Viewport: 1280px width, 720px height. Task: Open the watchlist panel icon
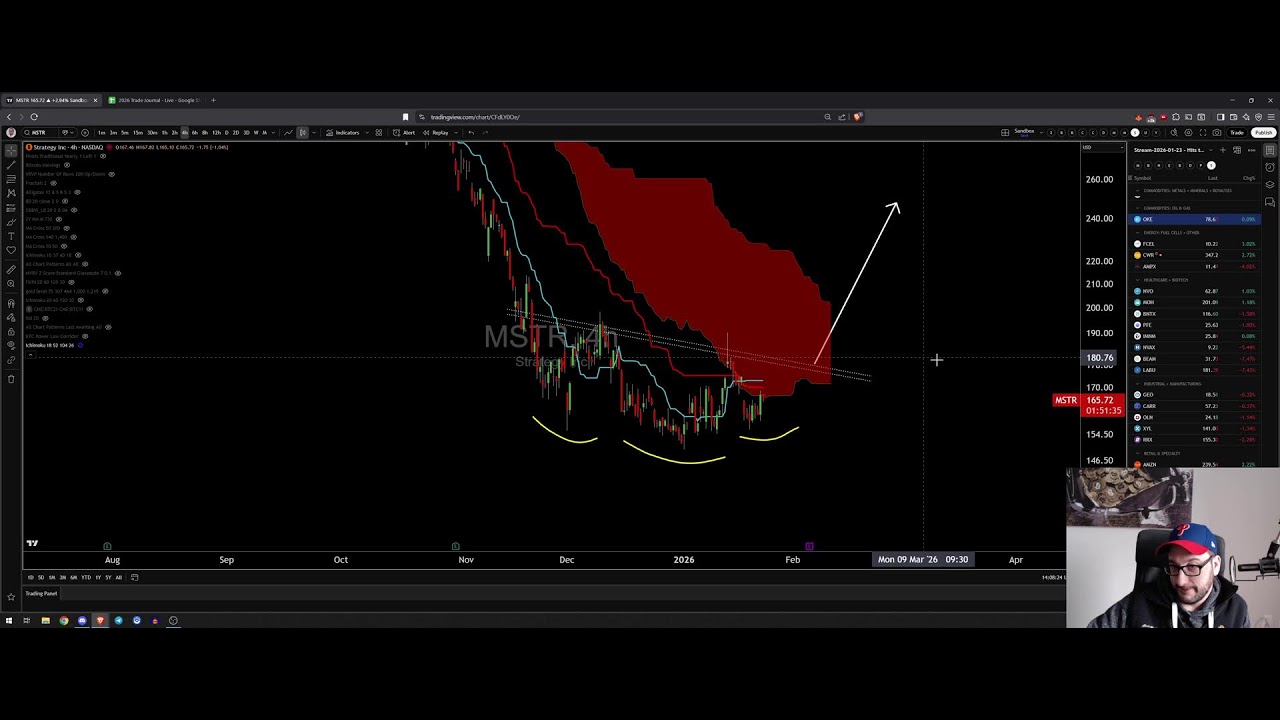pyautogui.click(x=1271, y=150)
